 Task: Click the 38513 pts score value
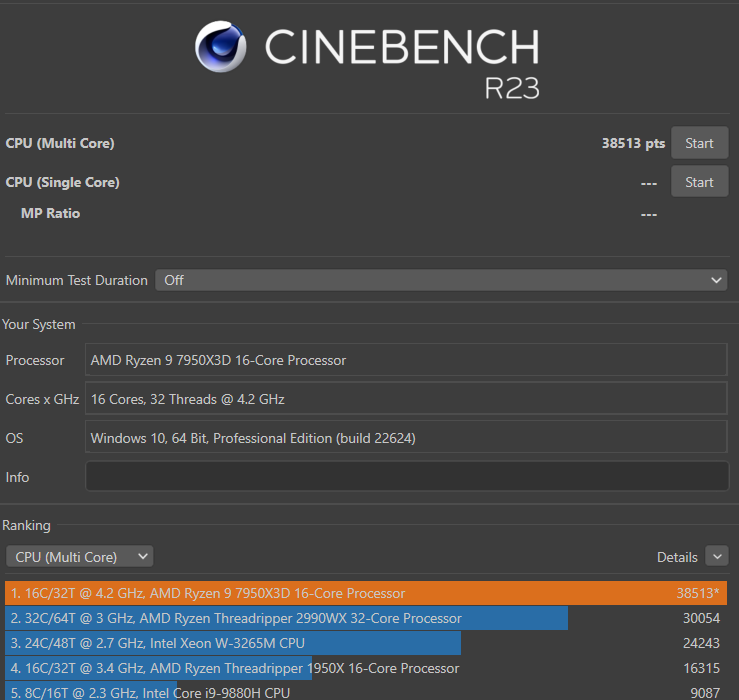[633, 143]
